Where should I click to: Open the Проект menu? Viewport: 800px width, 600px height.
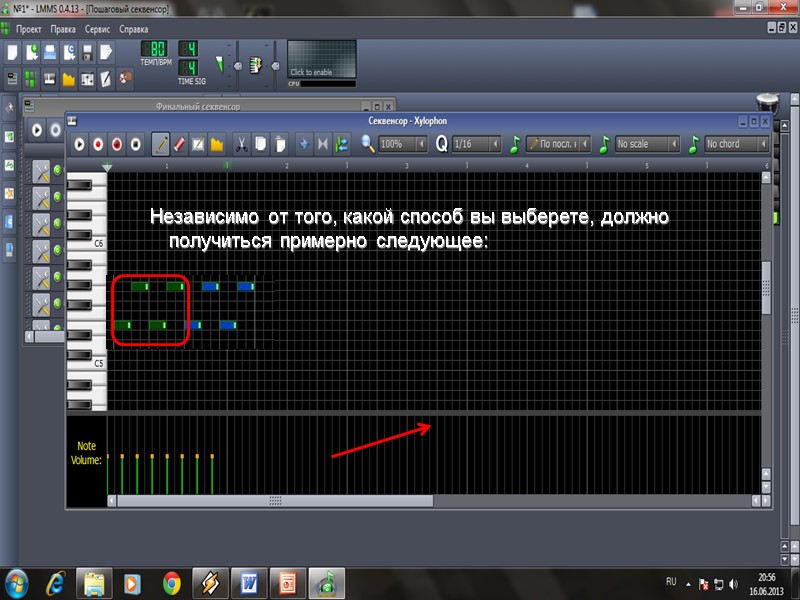click(29, 29)
